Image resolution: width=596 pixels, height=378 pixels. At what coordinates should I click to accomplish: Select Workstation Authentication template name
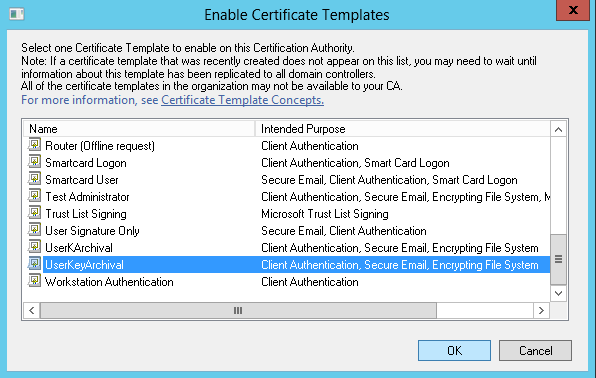109,282
